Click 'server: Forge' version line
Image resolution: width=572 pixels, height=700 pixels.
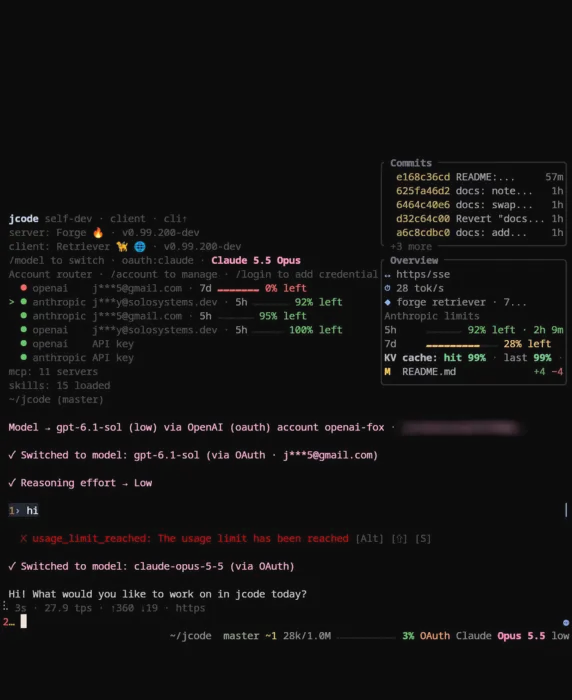(104, 233)
